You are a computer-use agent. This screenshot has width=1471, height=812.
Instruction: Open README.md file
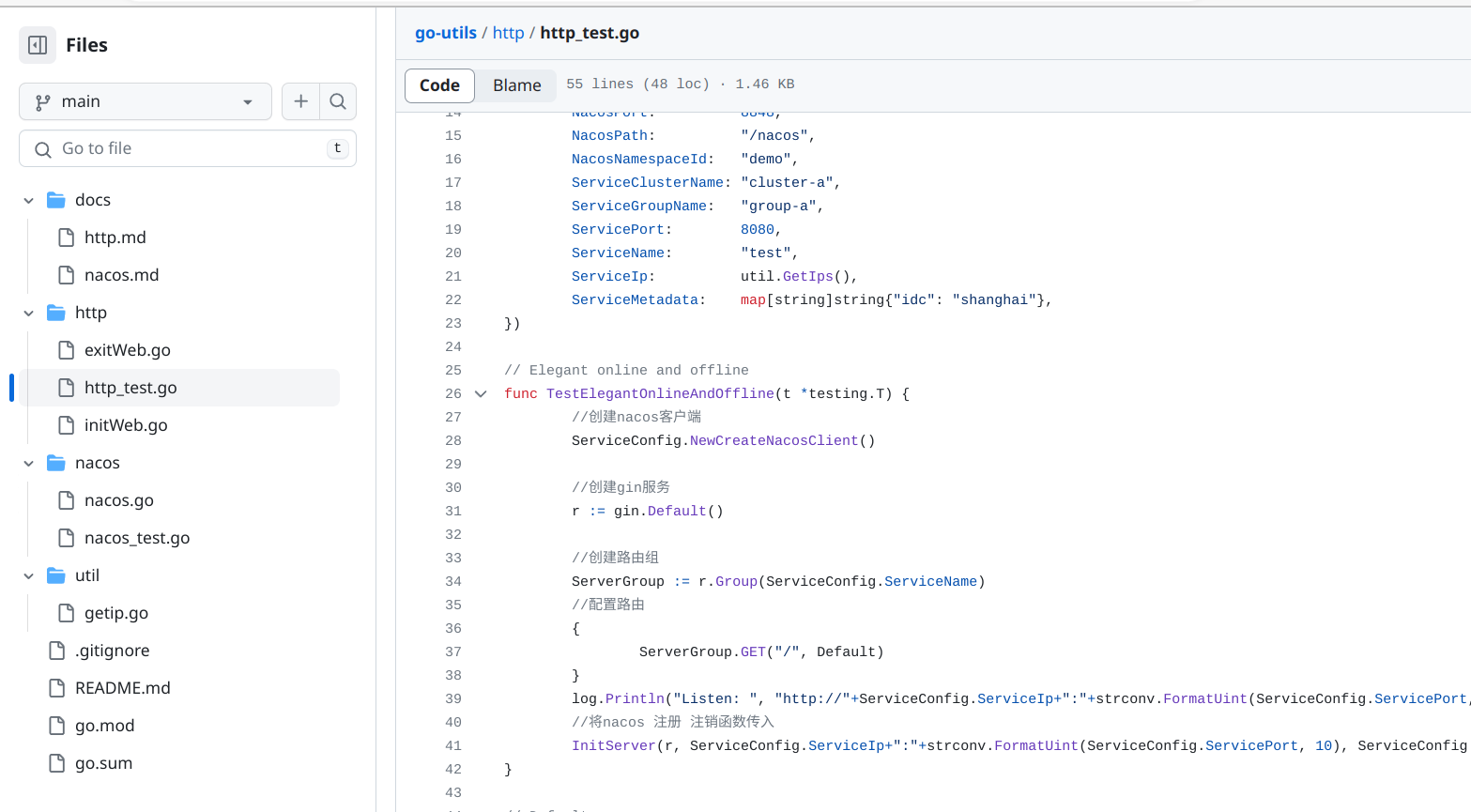[123, 688]
